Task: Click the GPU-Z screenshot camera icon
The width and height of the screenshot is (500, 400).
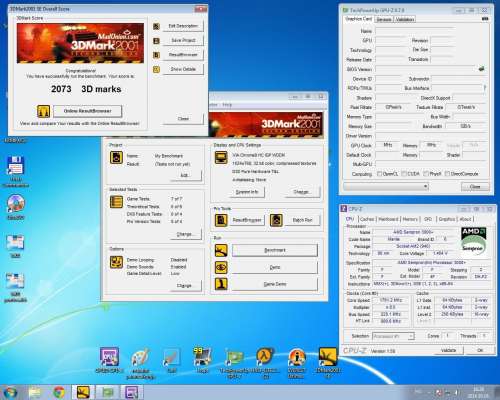Action: click(485, 19)
